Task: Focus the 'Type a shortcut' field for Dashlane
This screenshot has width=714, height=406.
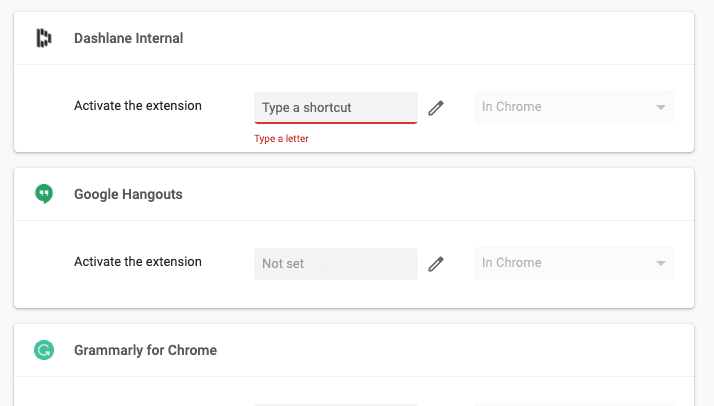Action: 335,107
